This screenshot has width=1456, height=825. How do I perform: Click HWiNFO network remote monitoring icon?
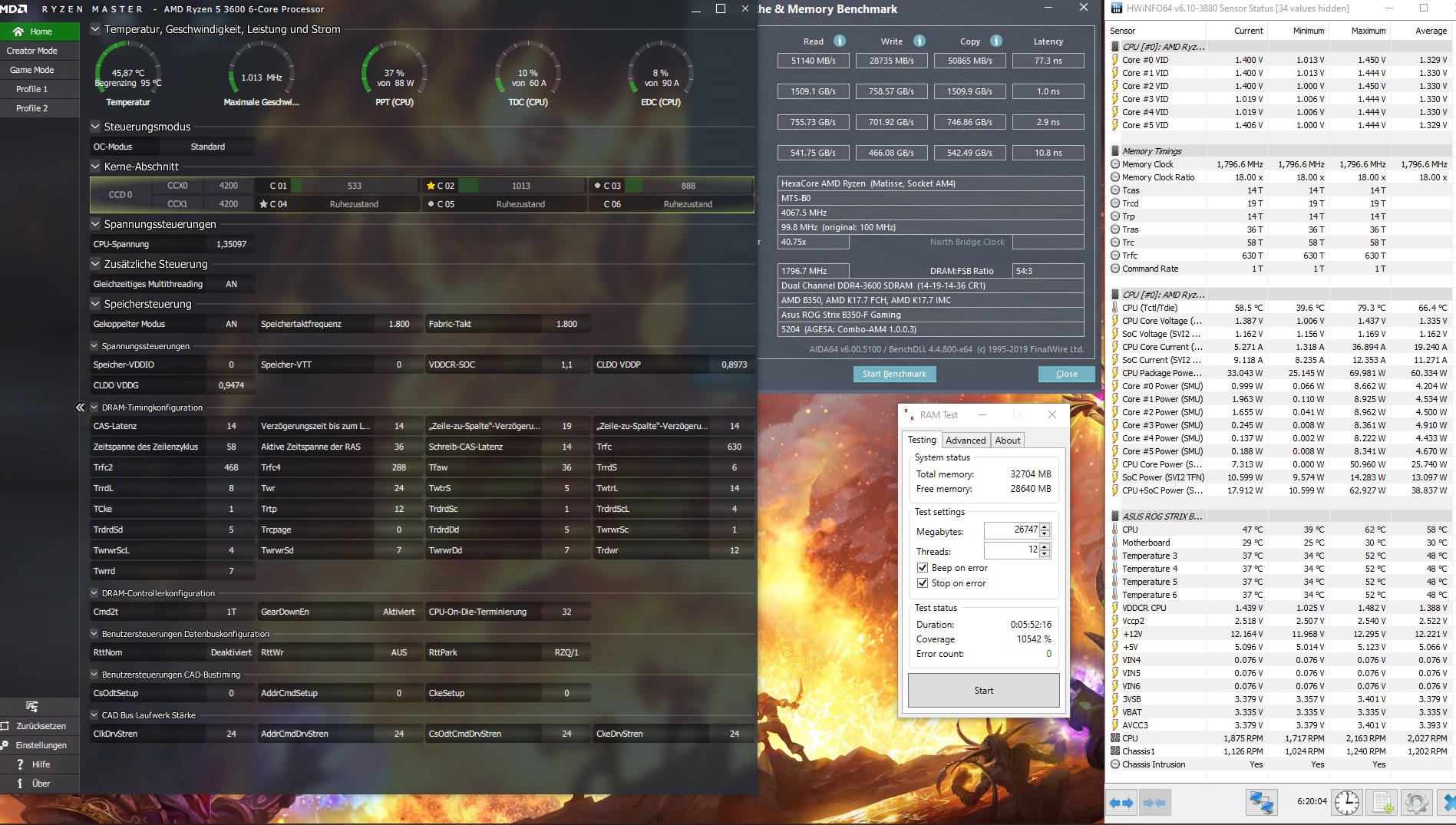click(1261, 803)
